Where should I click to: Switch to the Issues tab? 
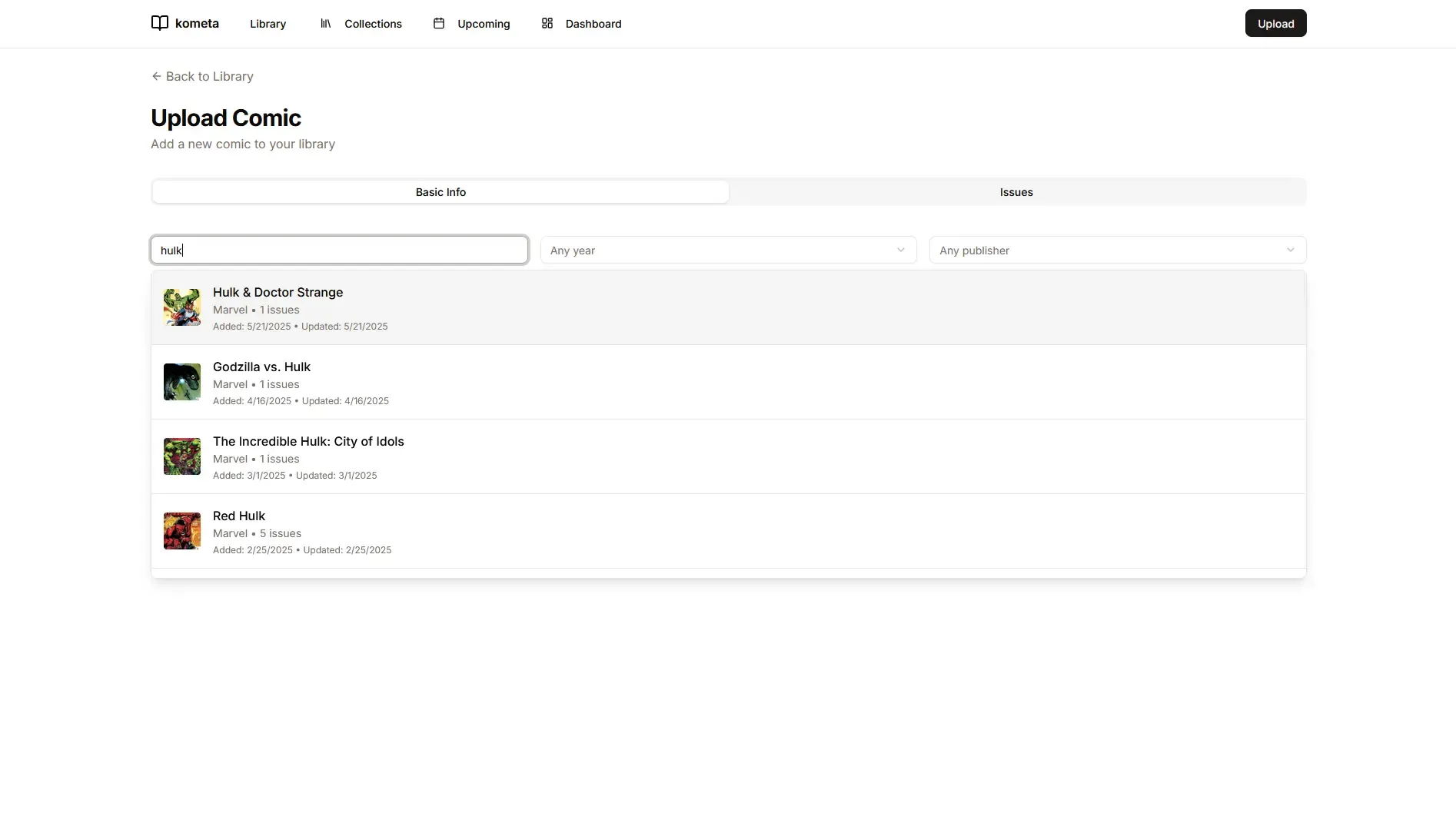[x=1016, y=192]
